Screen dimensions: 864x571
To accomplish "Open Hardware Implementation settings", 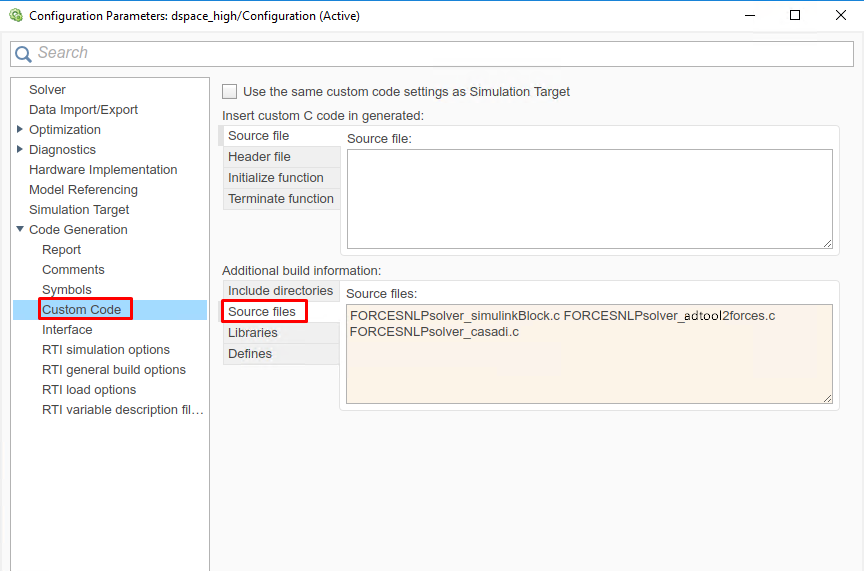I will coord(103,170).
